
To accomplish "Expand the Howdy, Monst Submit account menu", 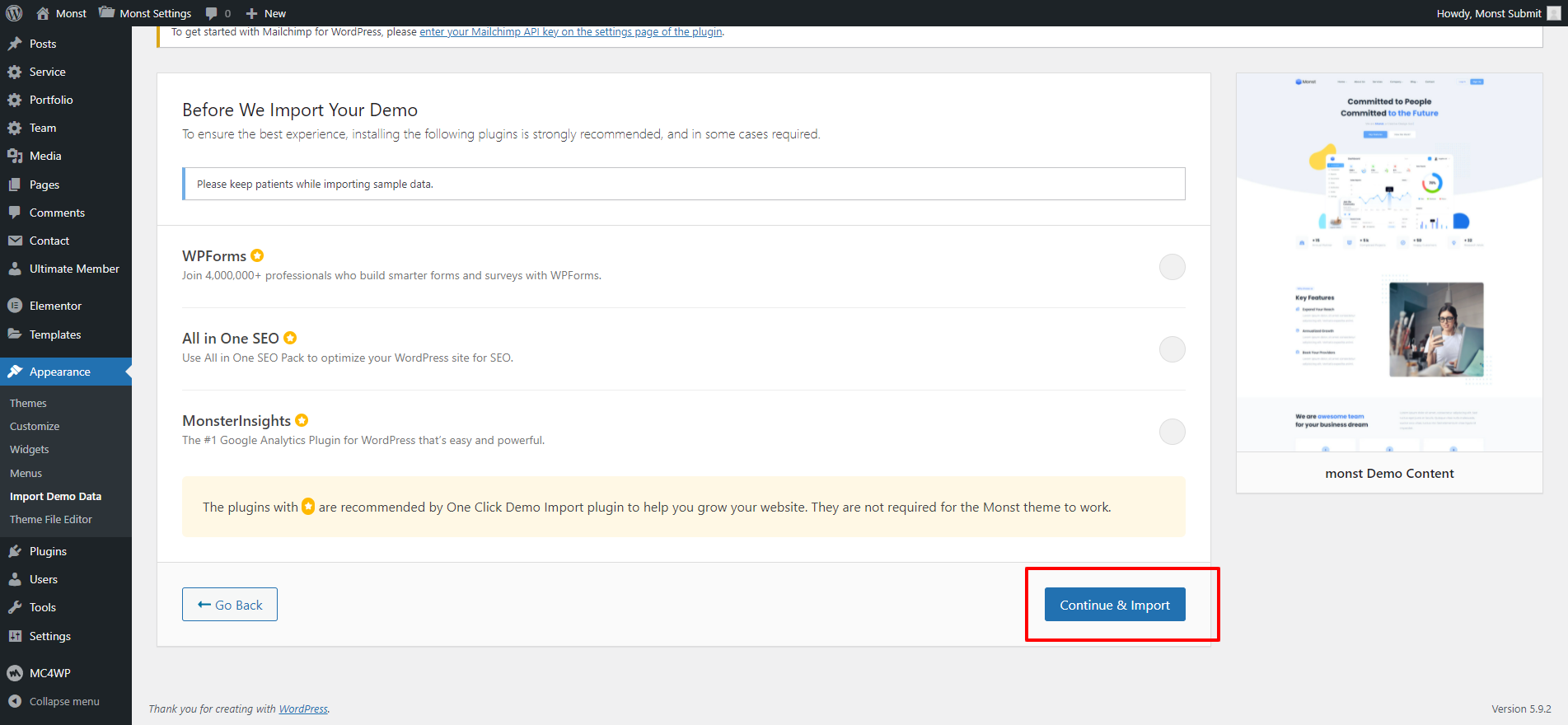I will pyautogui.click(x=1488, y=13).
